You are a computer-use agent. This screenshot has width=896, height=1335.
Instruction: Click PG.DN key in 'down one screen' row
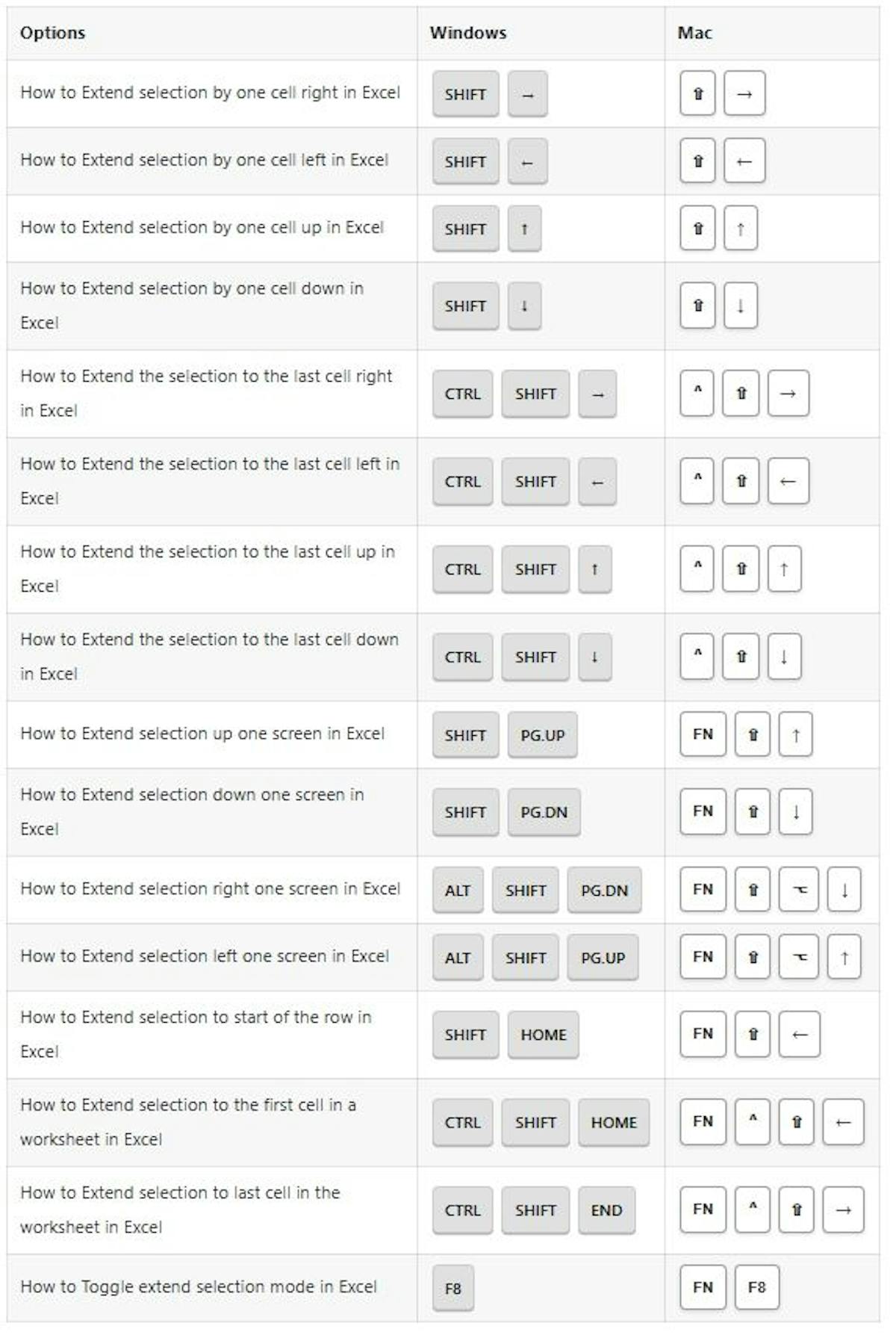(544, 812)
